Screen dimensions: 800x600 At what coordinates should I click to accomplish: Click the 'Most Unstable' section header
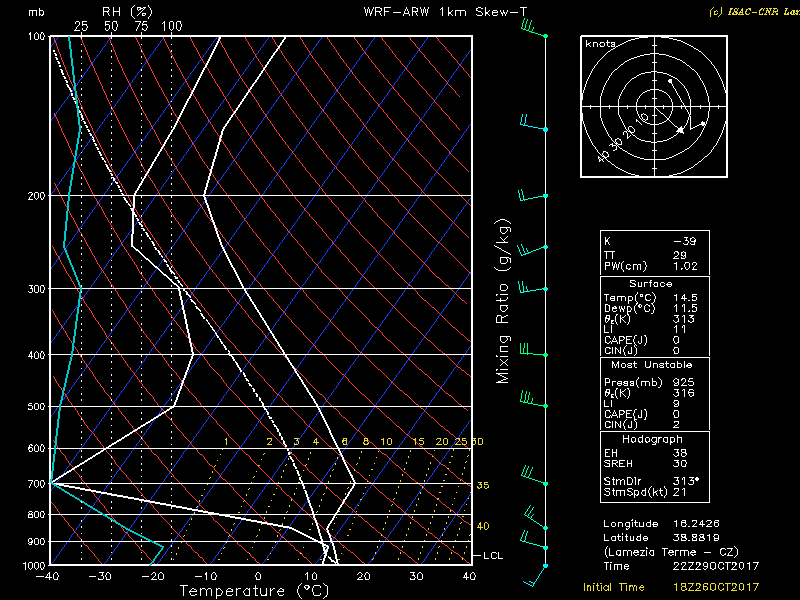pyautogui.click(x=652, y=365)
